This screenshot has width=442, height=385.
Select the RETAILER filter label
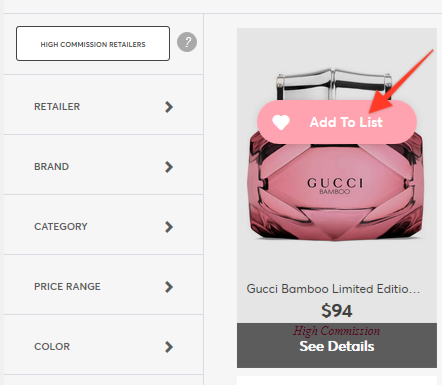(57, 107)
